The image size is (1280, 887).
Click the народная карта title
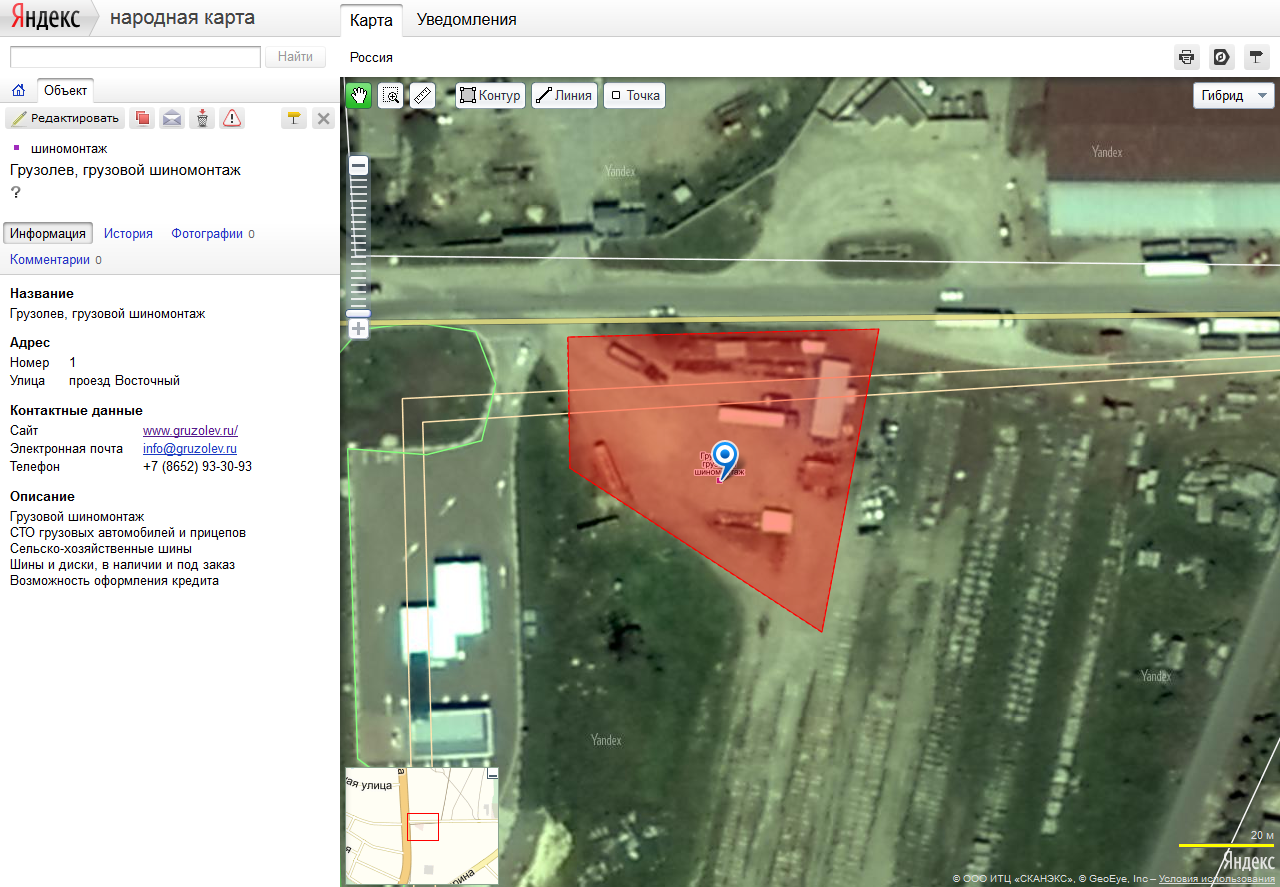coord(182,18)
